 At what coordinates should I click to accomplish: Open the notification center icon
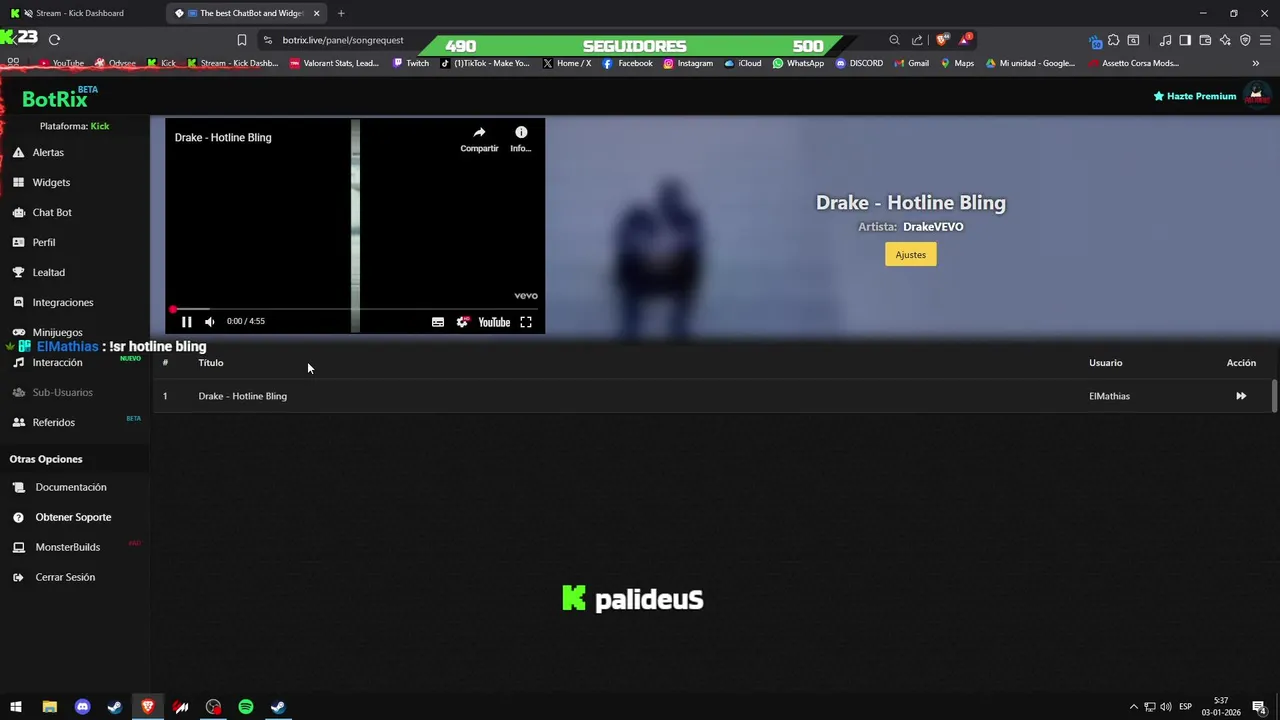[1259, 707]
